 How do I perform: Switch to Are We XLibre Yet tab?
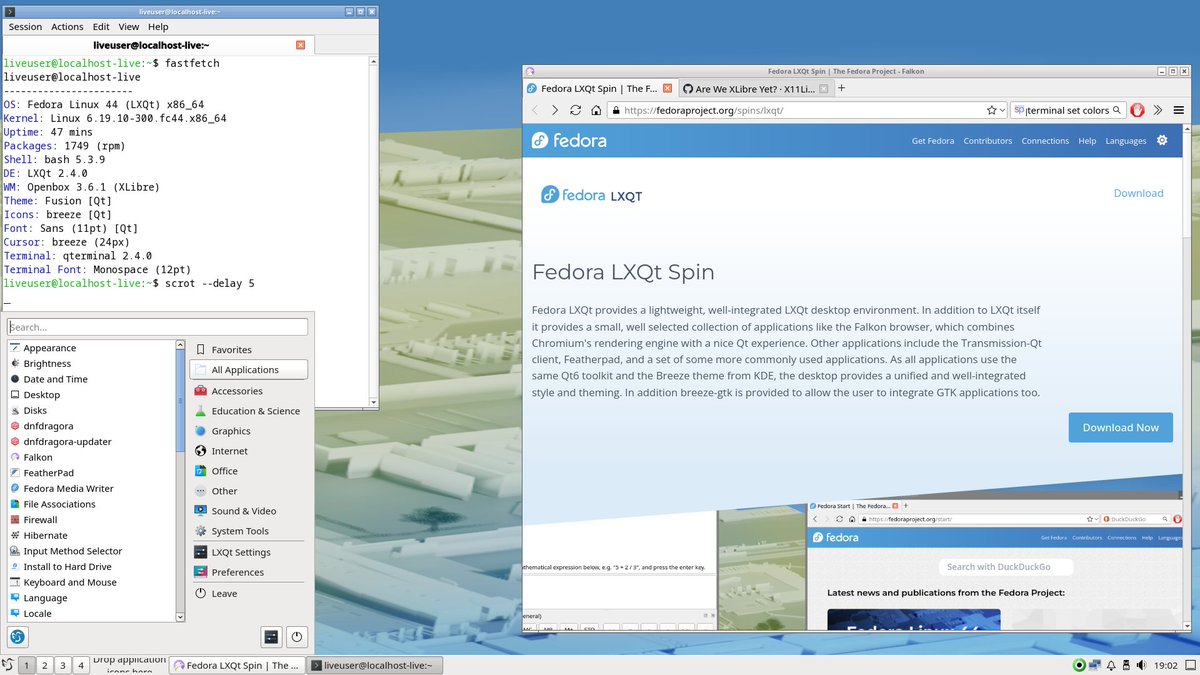click(x=756, y=88)
